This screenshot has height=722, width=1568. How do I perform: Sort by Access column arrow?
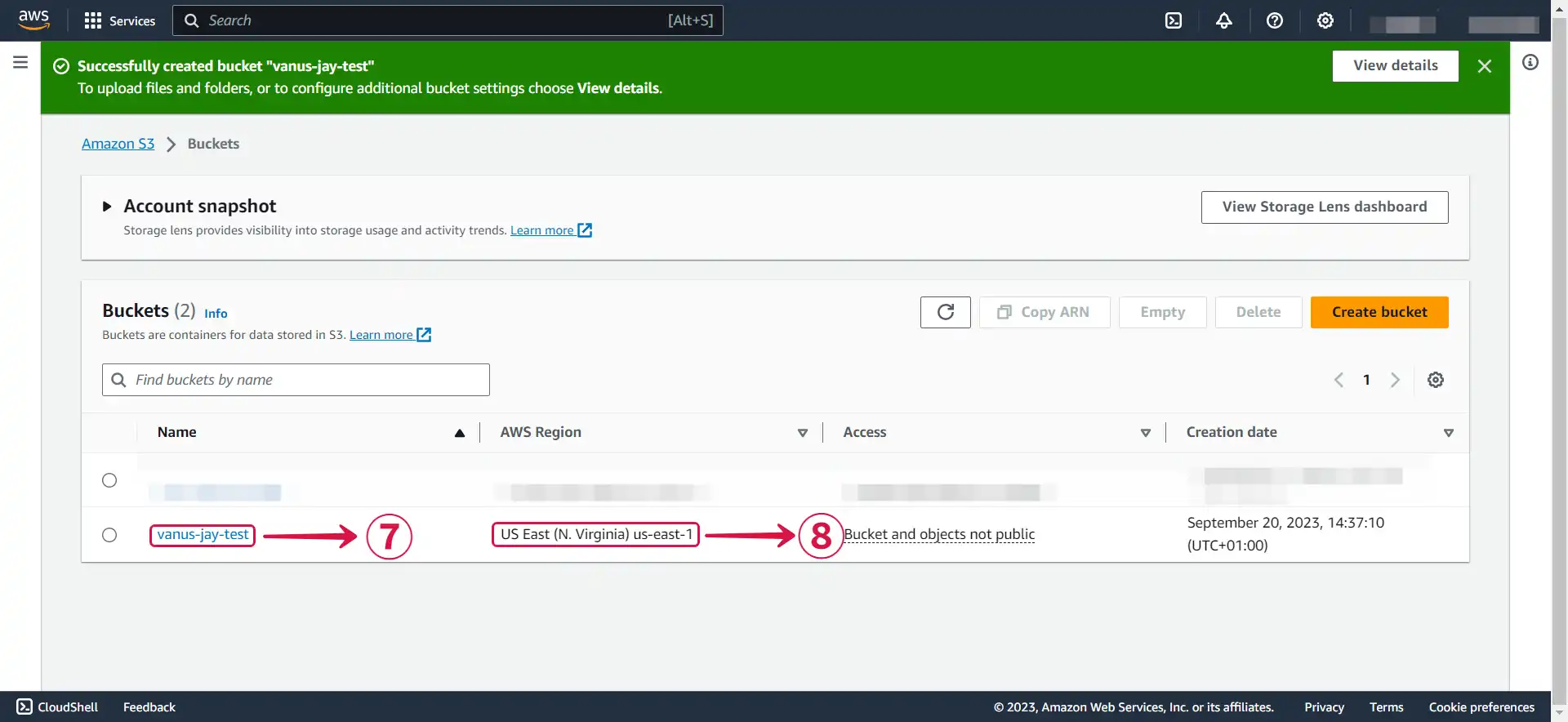coord(1146,433)
